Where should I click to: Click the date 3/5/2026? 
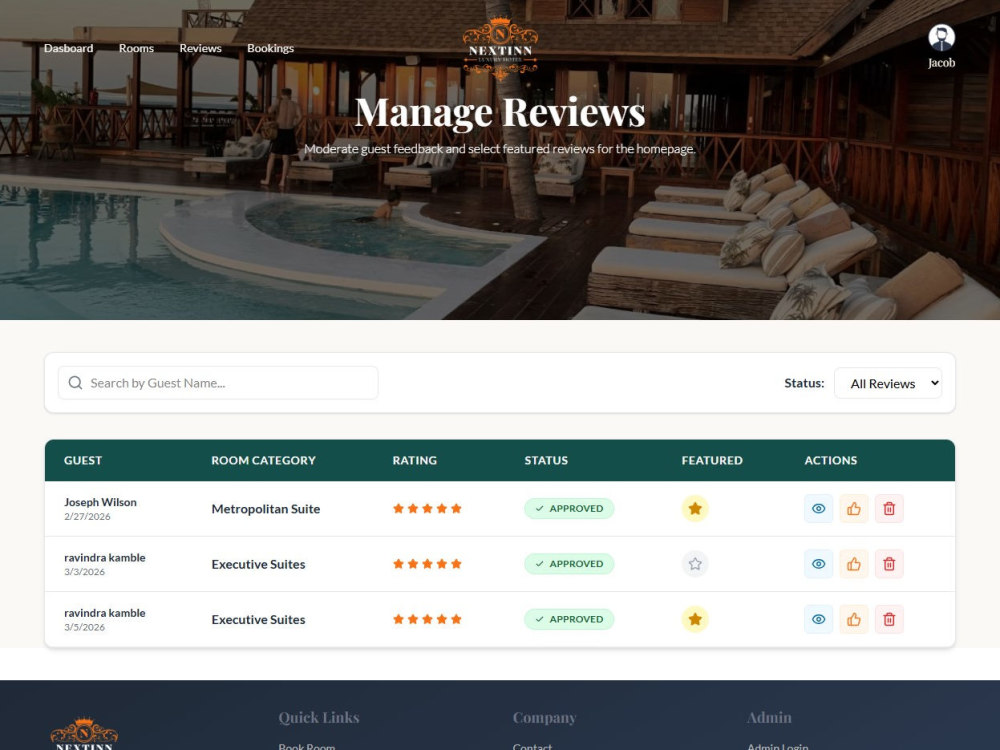click(84, 628)
